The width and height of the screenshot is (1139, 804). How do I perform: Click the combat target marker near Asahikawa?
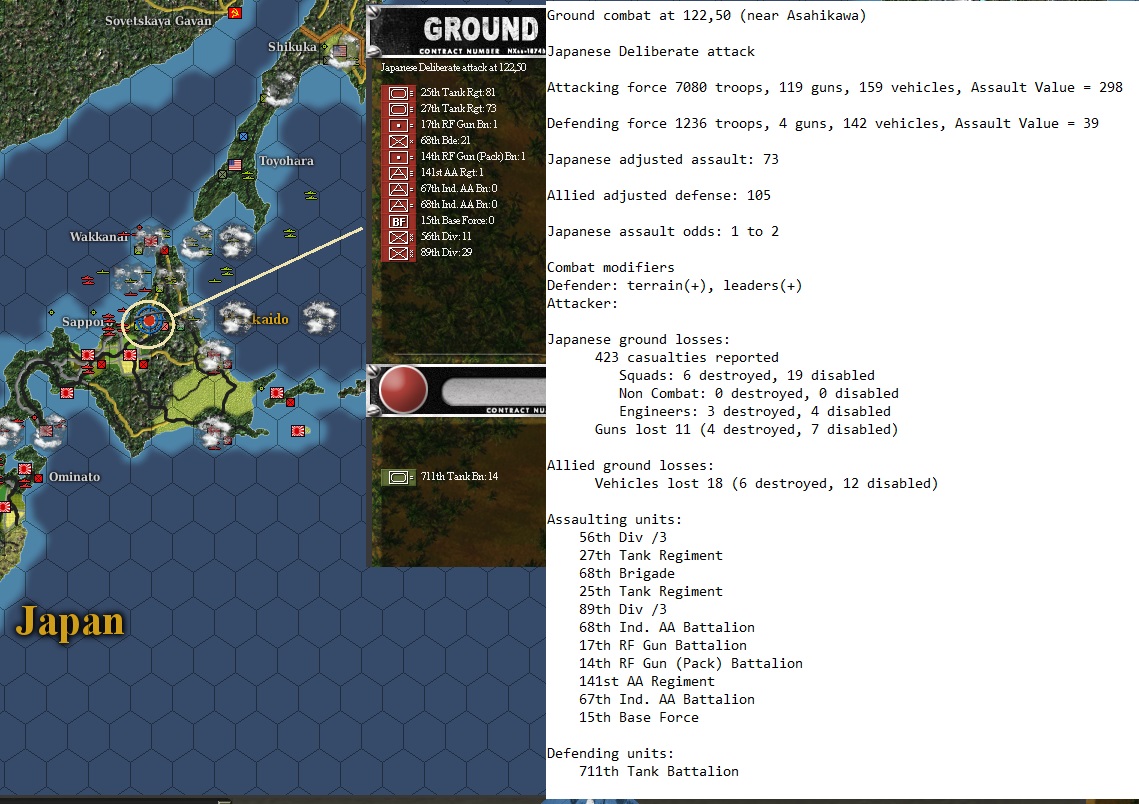(x=148, y=320)
